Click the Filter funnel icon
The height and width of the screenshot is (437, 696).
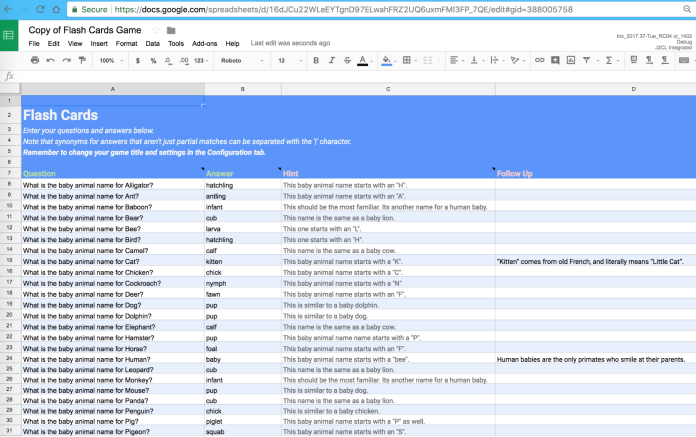[587, 60]
